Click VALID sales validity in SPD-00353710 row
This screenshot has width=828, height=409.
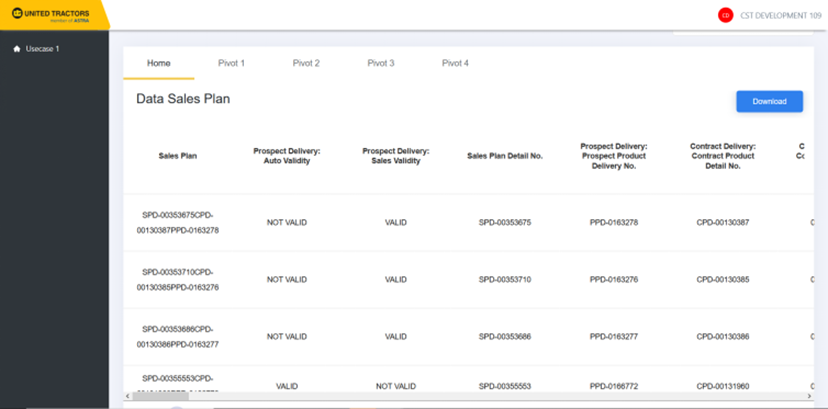point(396,280)
